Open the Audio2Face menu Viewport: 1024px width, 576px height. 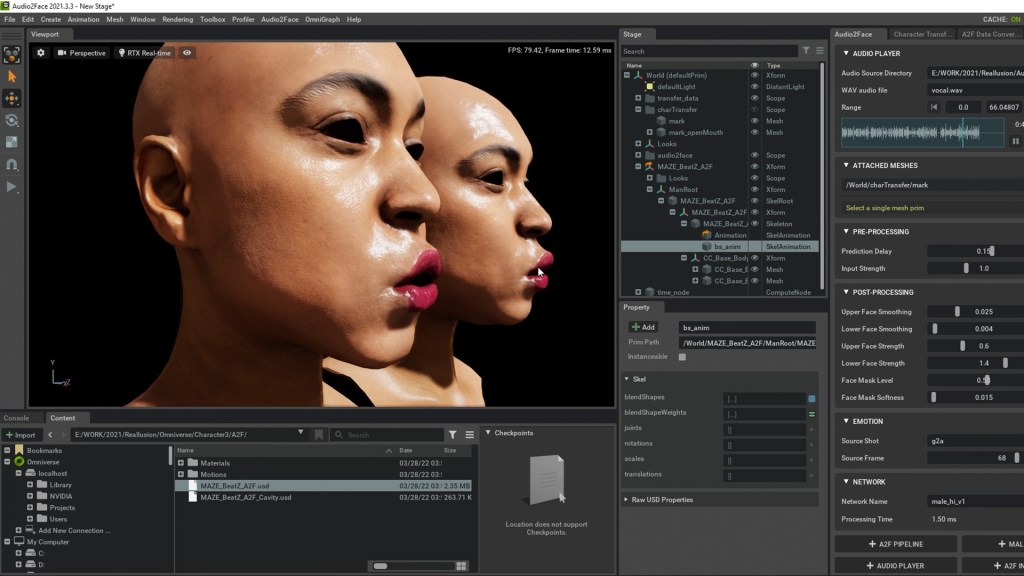point(280,20)
